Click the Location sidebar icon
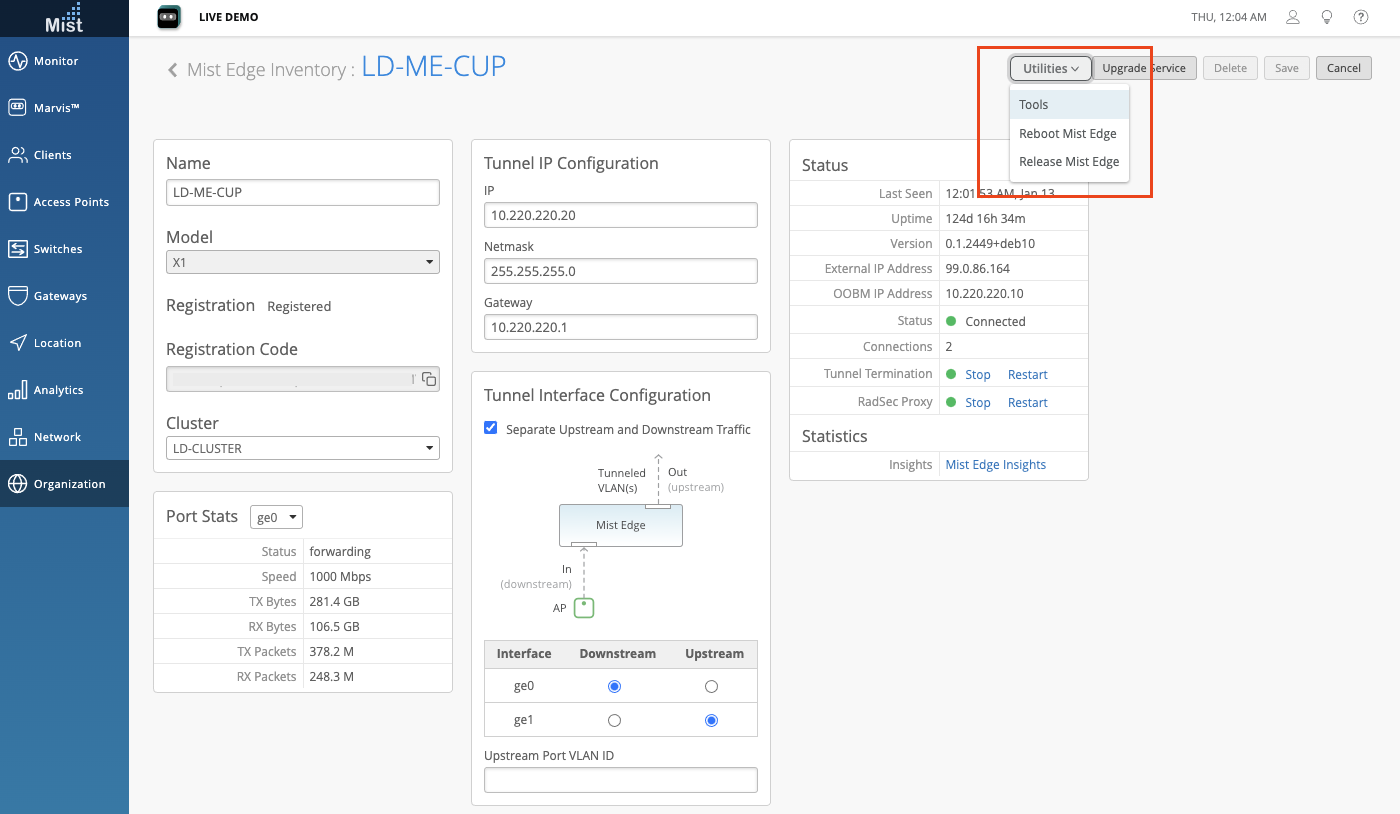Viewport: 1400px width, 814px height. 17,343
